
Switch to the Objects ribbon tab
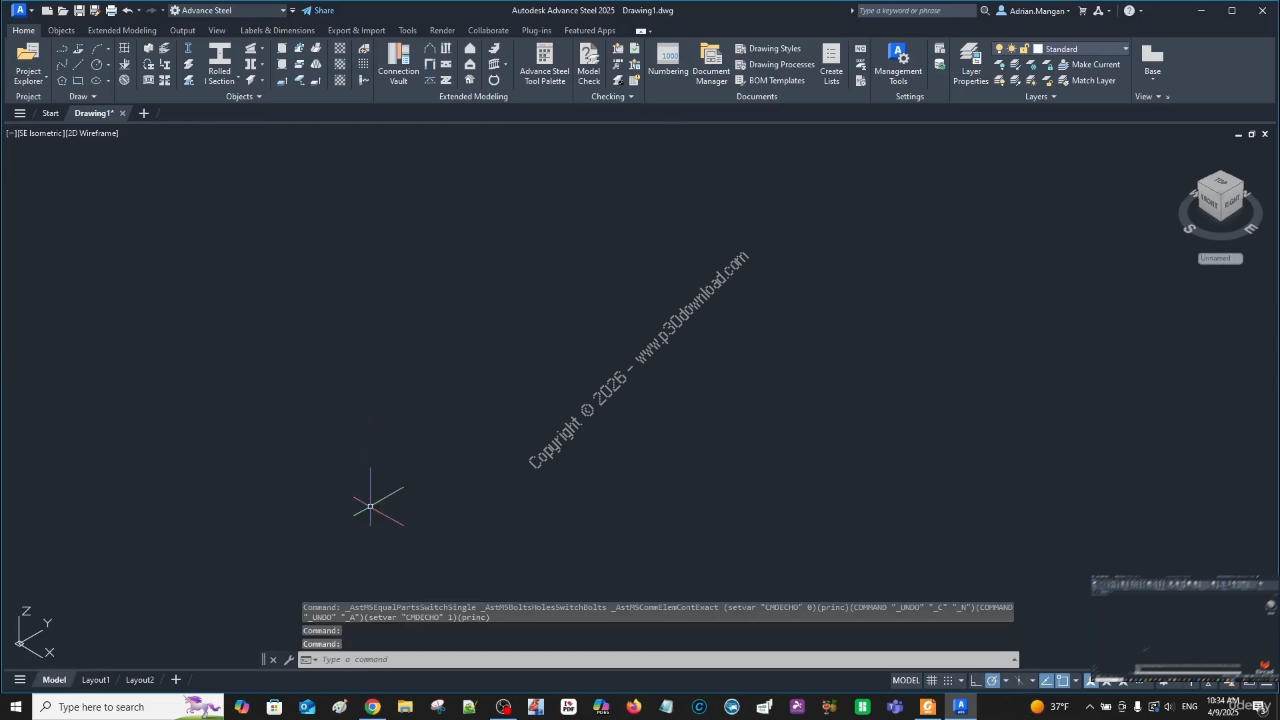(61, 31)
